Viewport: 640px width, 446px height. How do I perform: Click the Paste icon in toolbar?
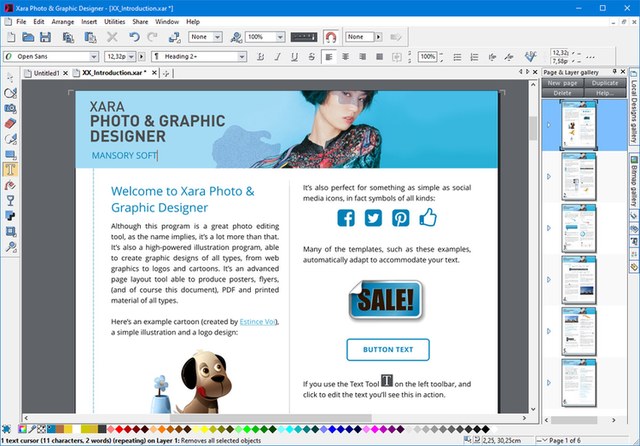point(90,38)
